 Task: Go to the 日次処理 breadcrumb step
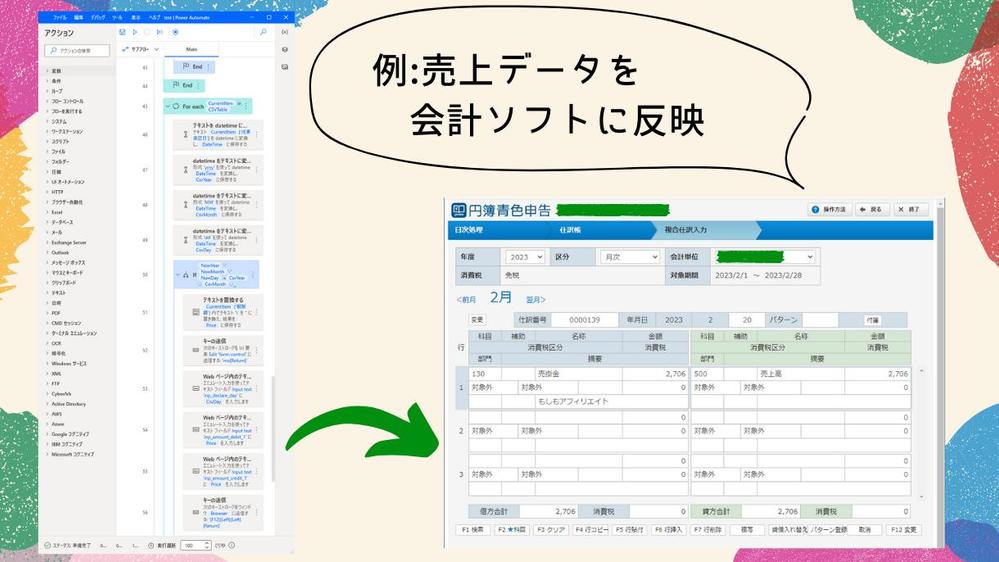(469, 230)
